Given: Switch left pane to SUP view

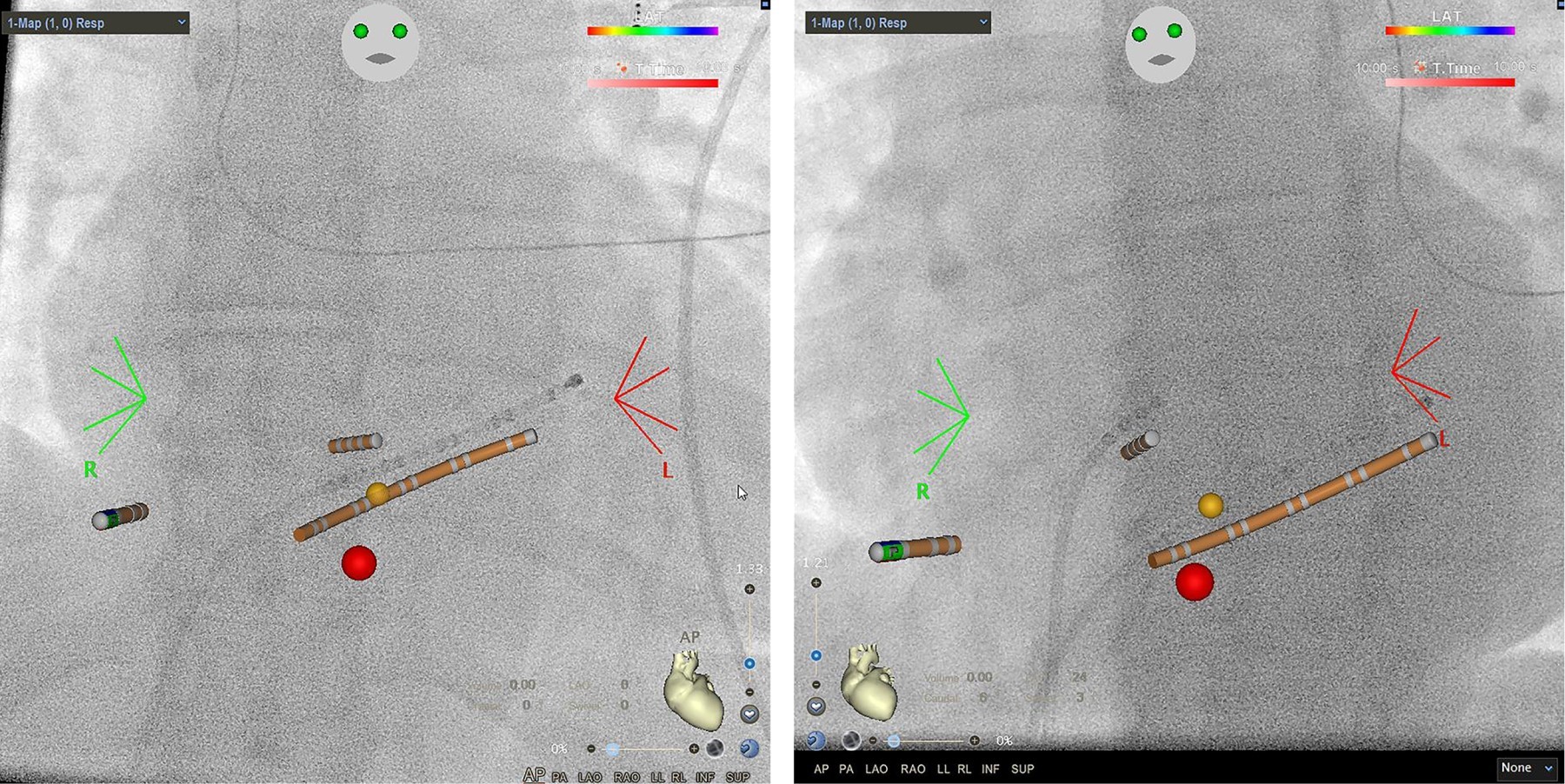Looking at the screenshot, I should pyautogui.click(x=737, y=776).
